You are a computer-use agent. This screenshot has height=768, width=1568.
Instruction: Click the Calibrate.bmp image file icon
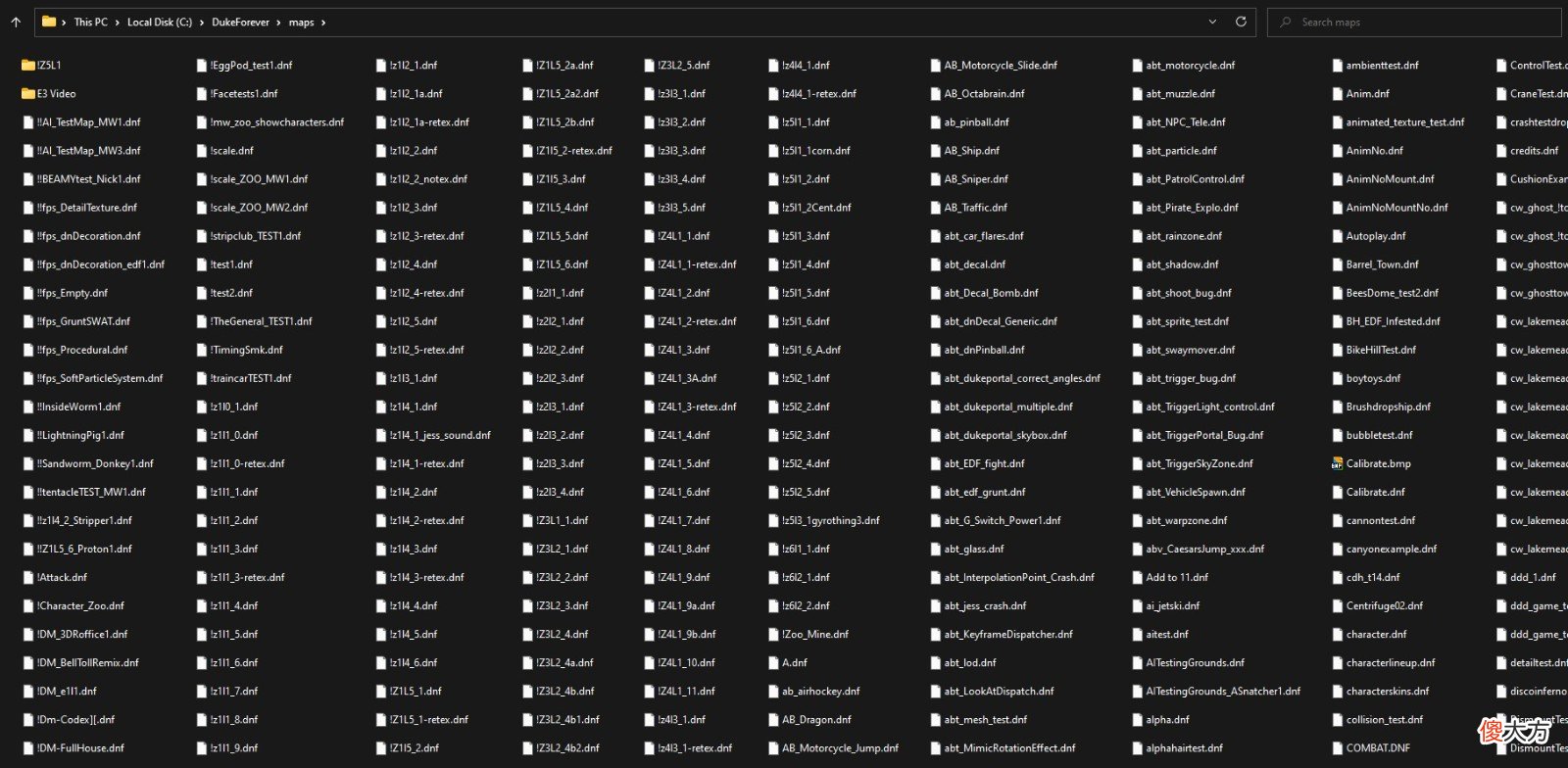(x=1337, y=464)
